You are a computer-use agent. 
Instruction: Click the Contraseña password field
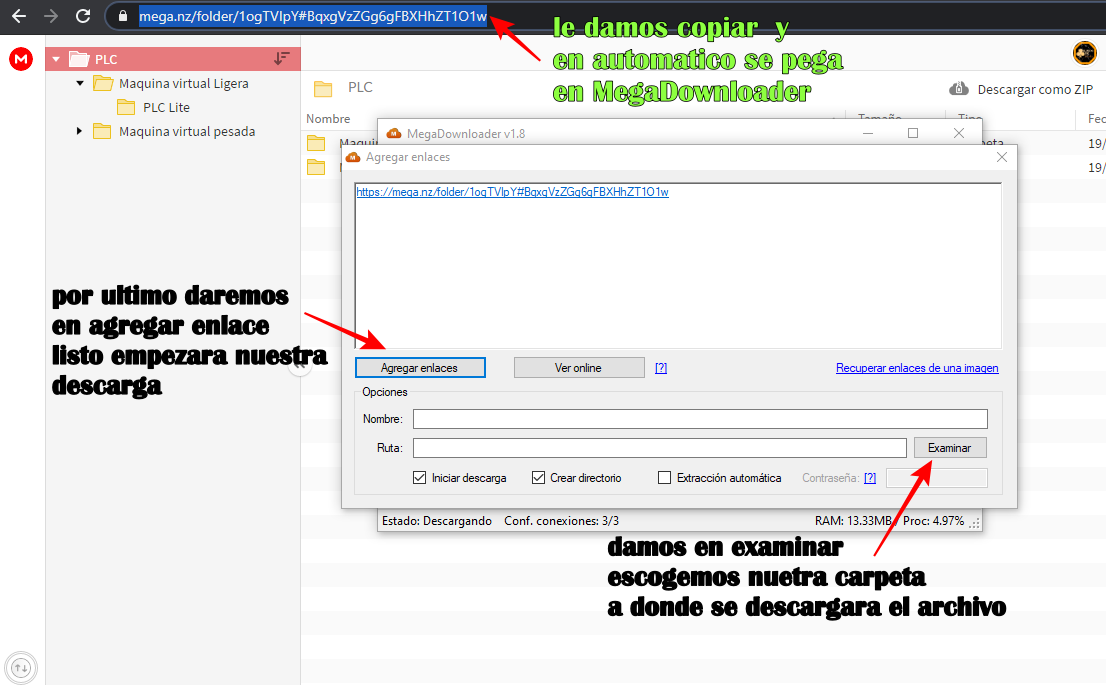click(x=937, y=478)
